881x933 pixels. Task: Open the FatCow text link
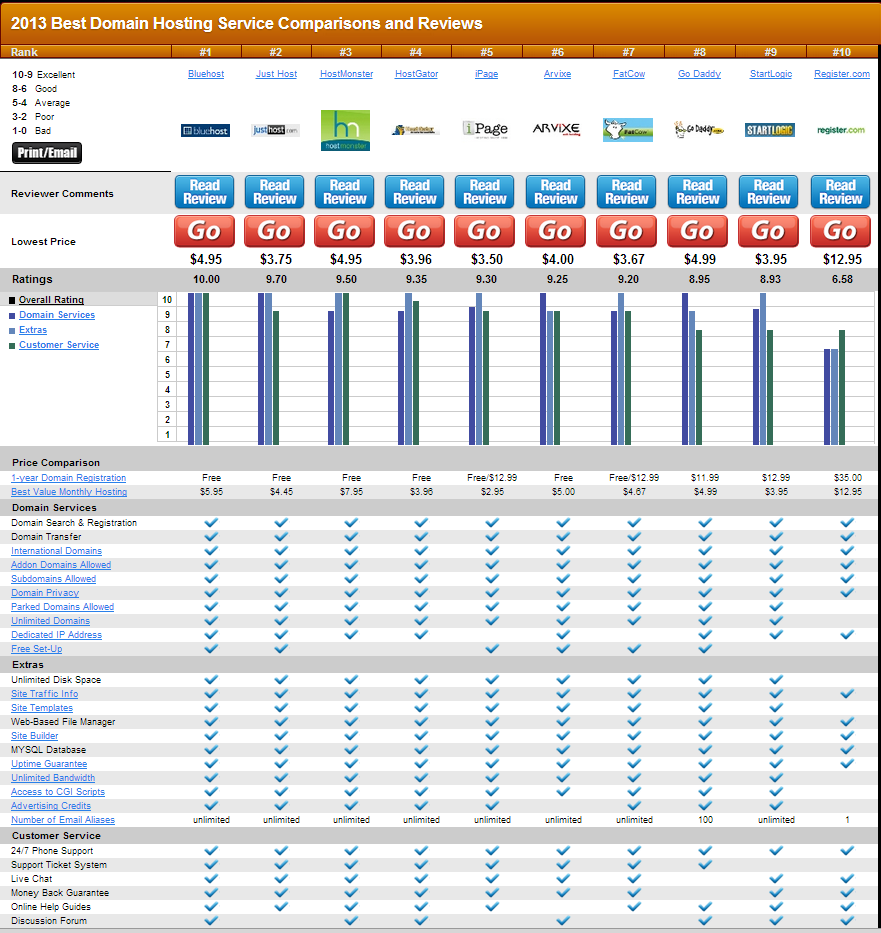629,74
